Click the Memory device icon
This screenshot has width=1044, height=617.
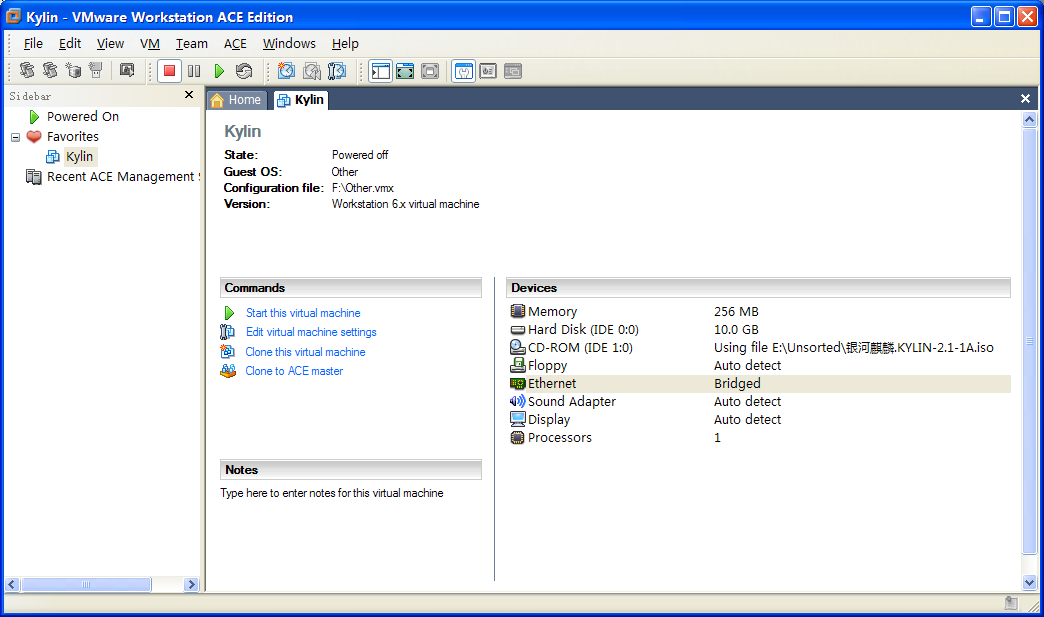517,311
